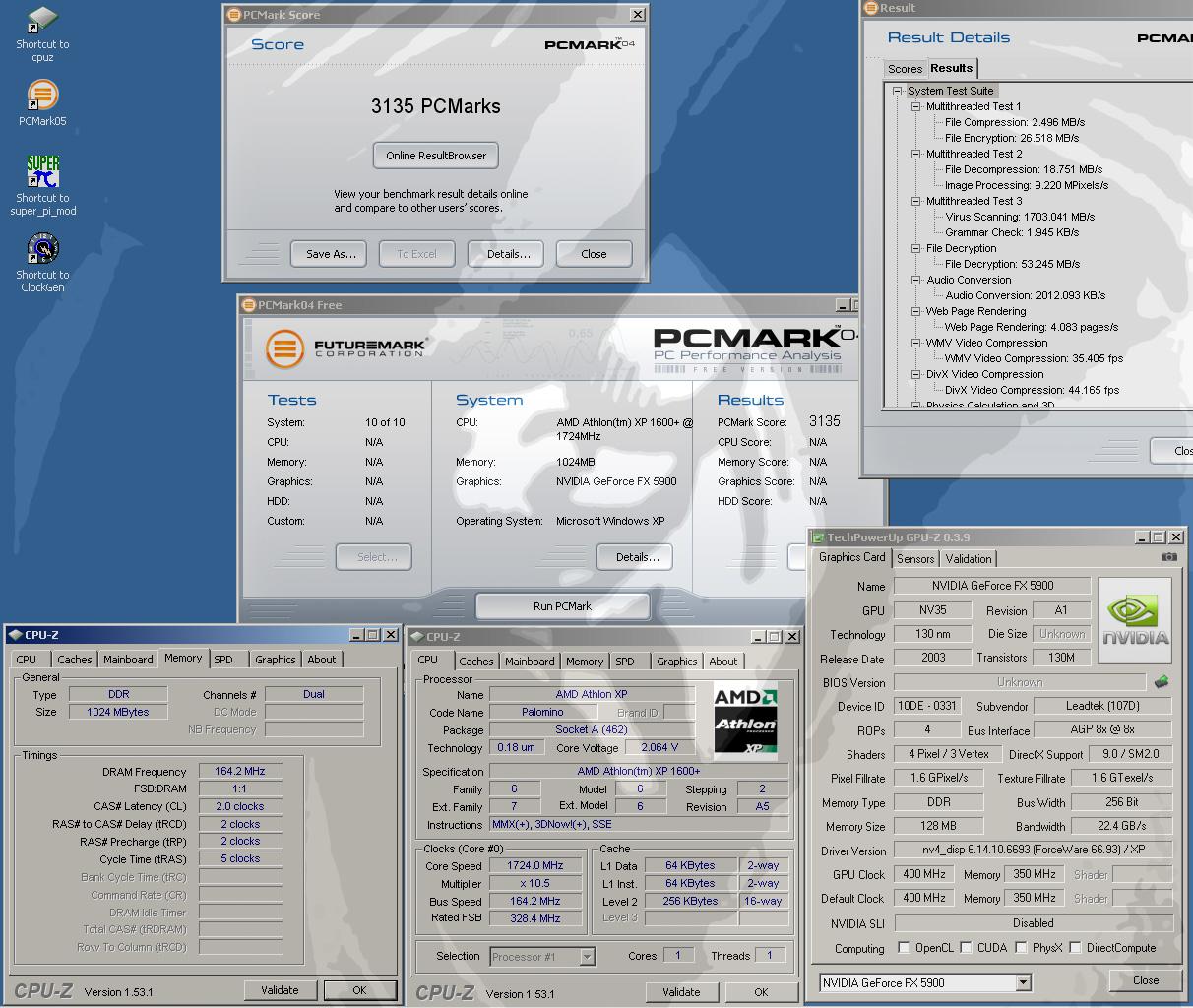
Task: Open Mainboard tab in CPU-Z Memory window
Action: coord(128,660)
